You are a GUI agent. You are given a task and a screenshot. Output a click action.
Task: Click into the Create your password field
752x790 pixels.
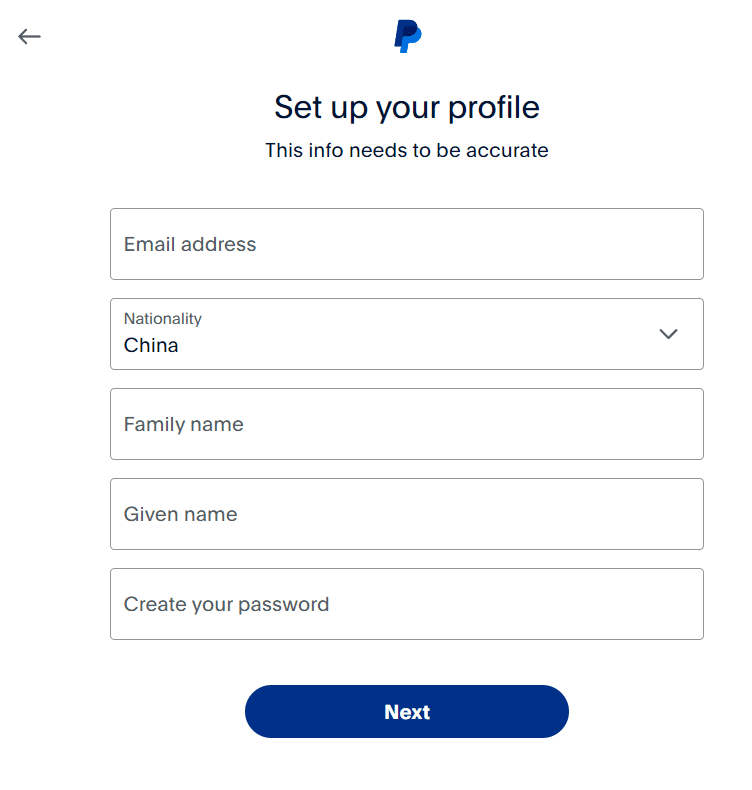coord(406,604)
